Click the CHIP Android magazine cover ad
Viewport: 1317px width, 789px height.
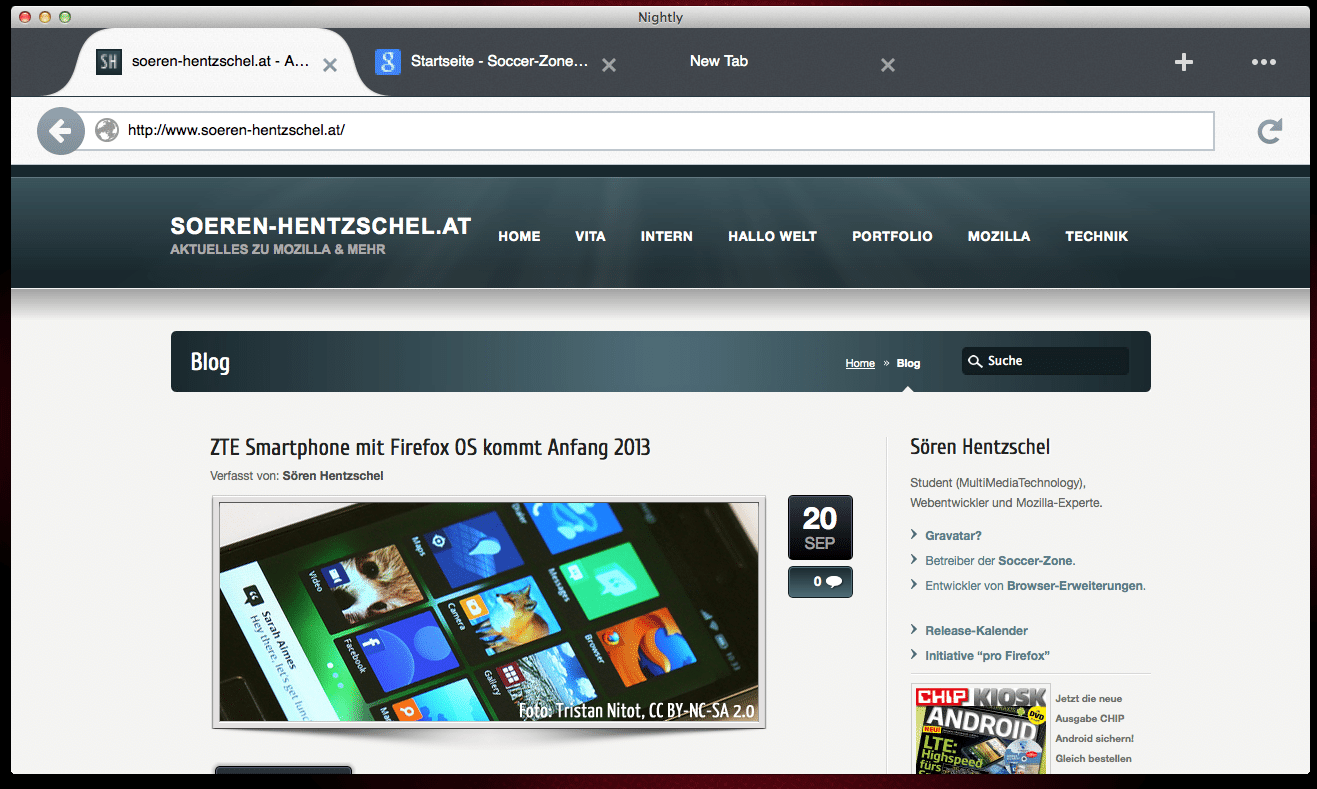pyautogui.click(x=979, y=729)
